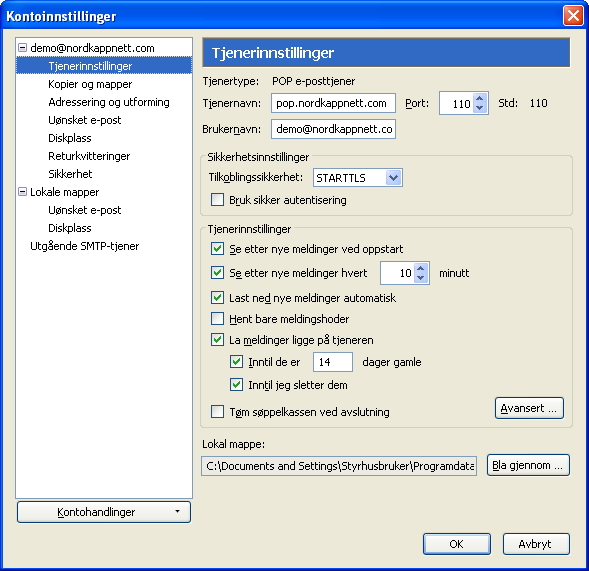This screenshot has width=589, height=571.
Task: Confirm settings with the OK button
Action: (457, 544)
